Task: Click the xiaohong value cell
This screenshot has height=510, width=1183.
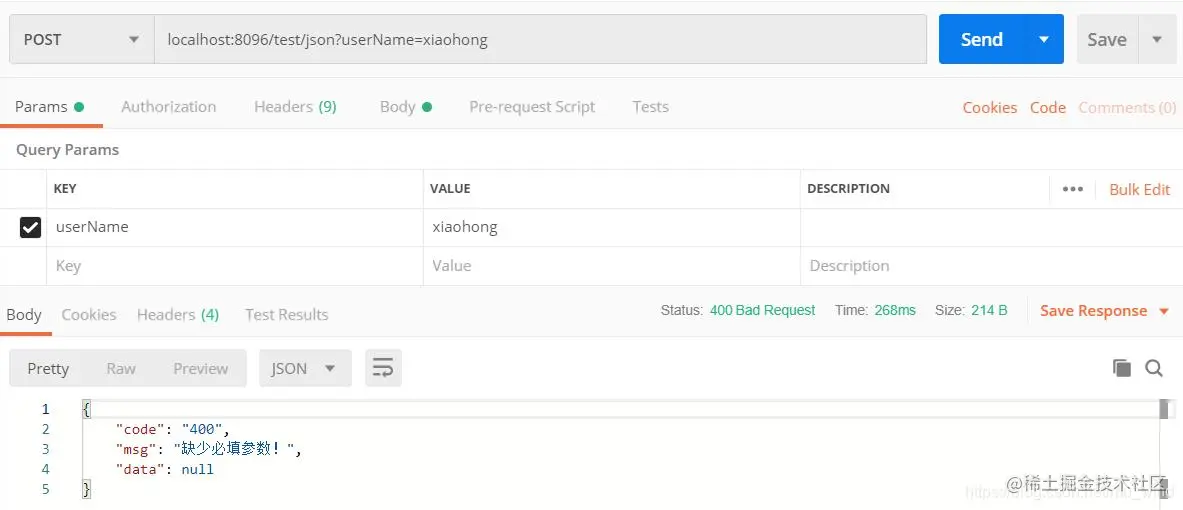Action: point(612,227)
